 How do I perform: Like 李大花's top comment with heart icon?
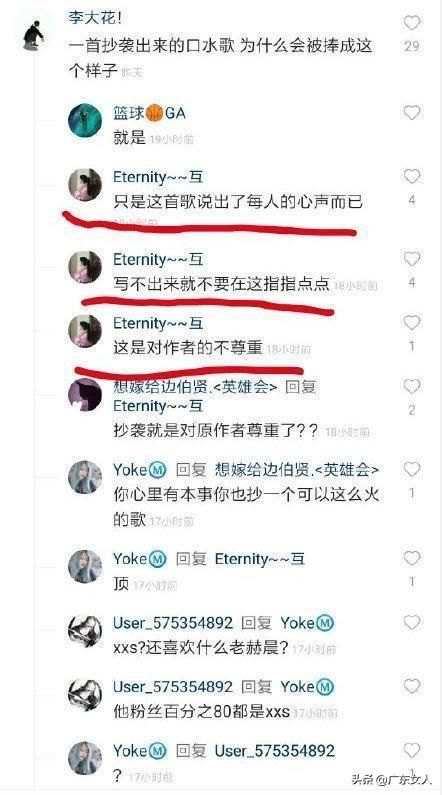(412, 23)
